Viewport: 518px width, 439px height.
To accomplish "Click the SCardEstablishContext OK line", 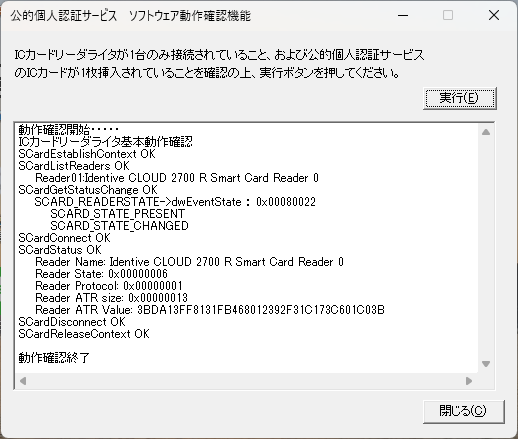I will coord(87,154).
